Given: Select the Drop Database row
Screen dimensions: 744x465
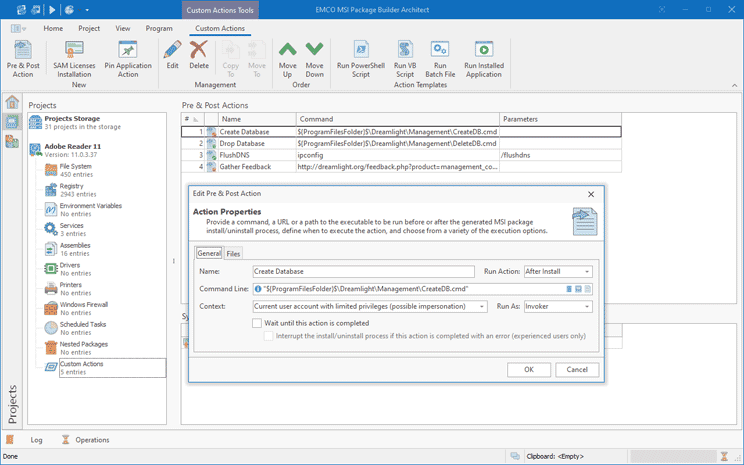Looking at the screenshot, I should (x=401, y=143).
